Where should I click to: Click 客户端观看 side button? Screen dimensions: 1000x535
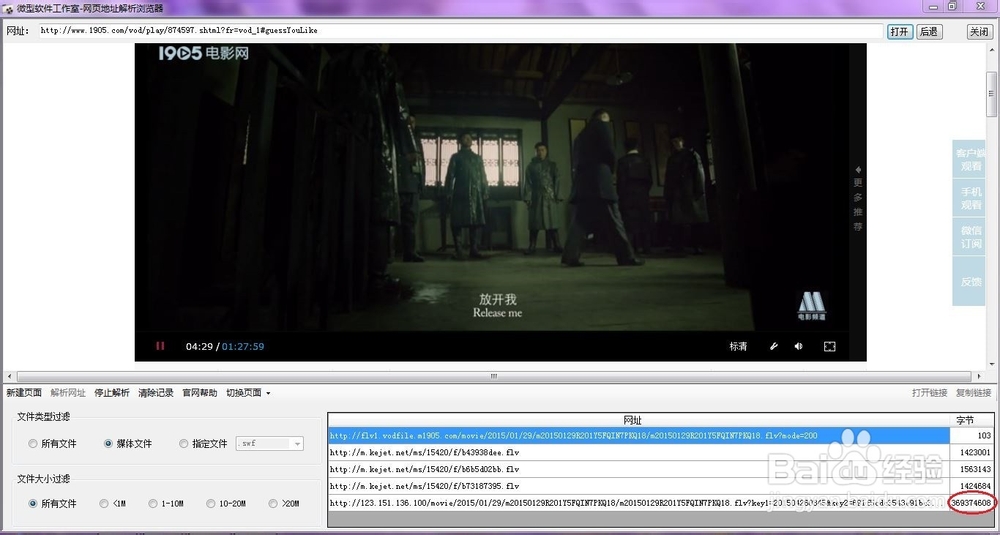pyautogui.click(x=971, y=160)
